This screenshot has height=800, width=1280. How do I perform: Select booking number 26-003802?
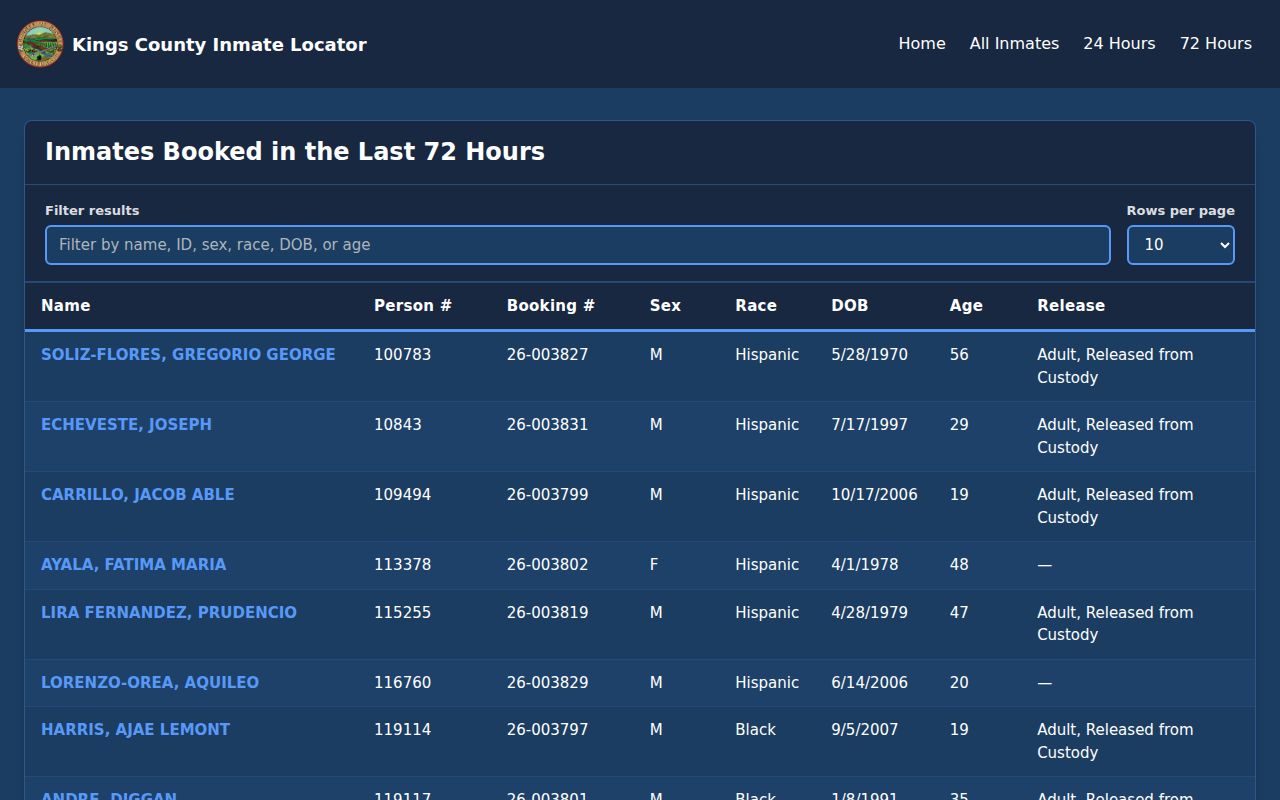(x=547, y=564)
